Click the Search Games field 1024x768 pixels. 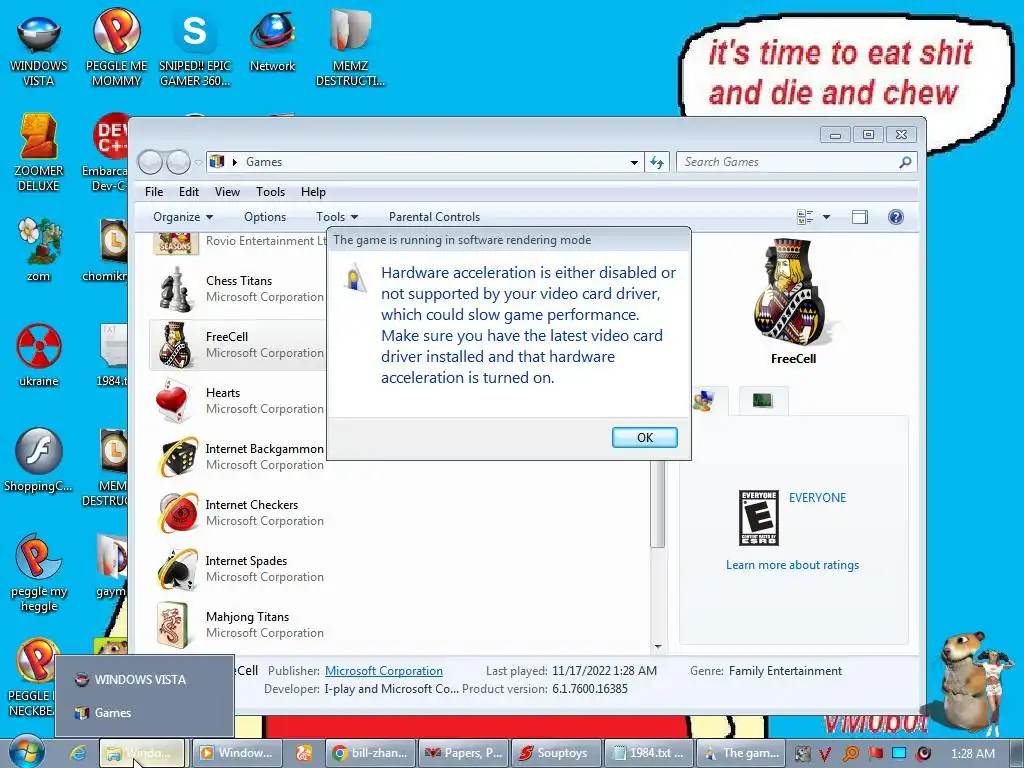point(787,162)
